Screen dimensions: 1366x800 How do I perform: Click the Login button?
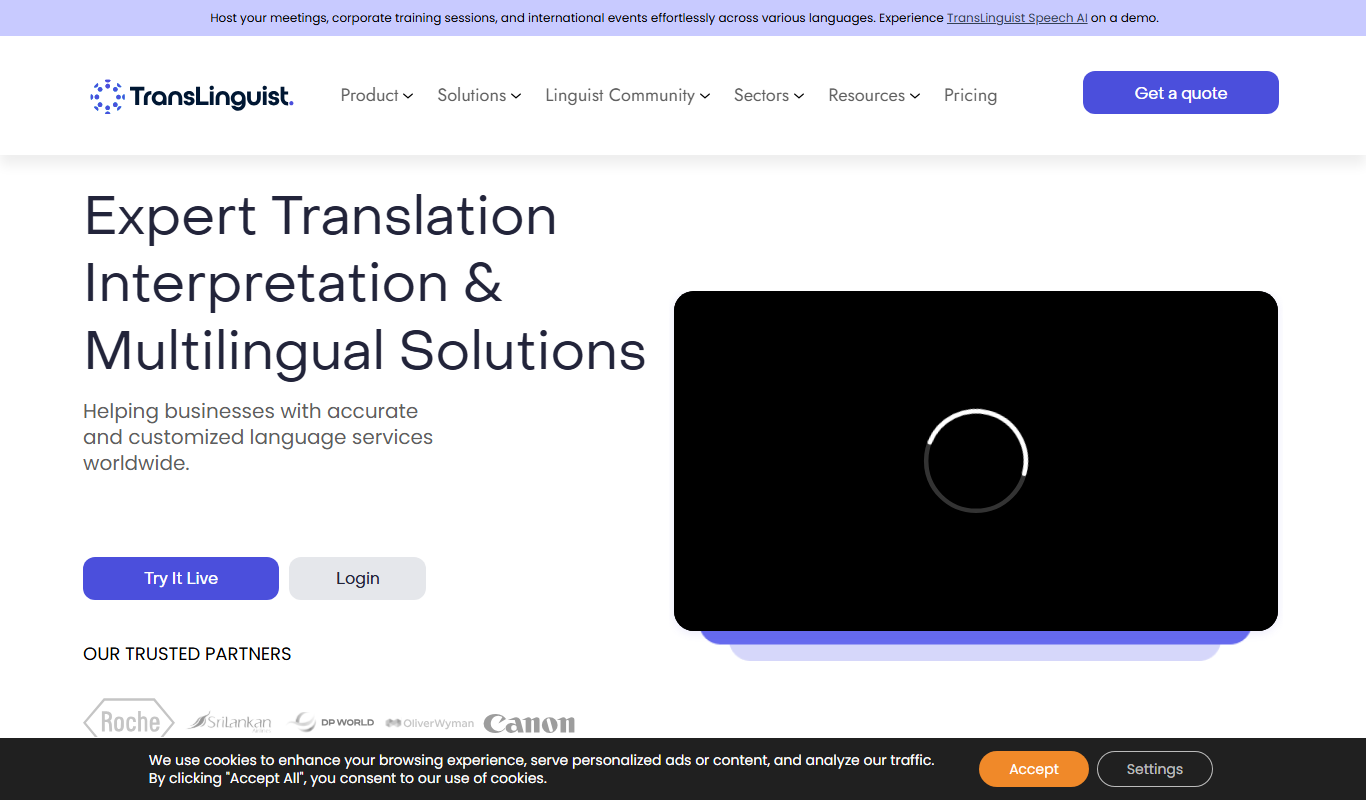(357, 578)
